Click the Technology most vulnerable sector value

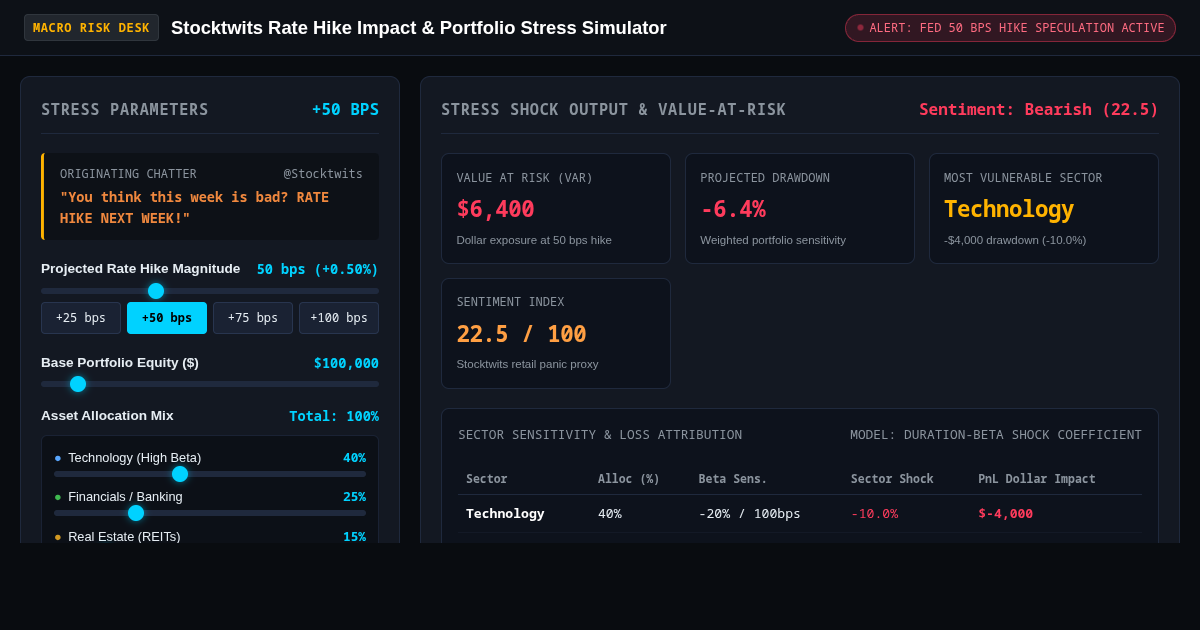point(1009,209)
